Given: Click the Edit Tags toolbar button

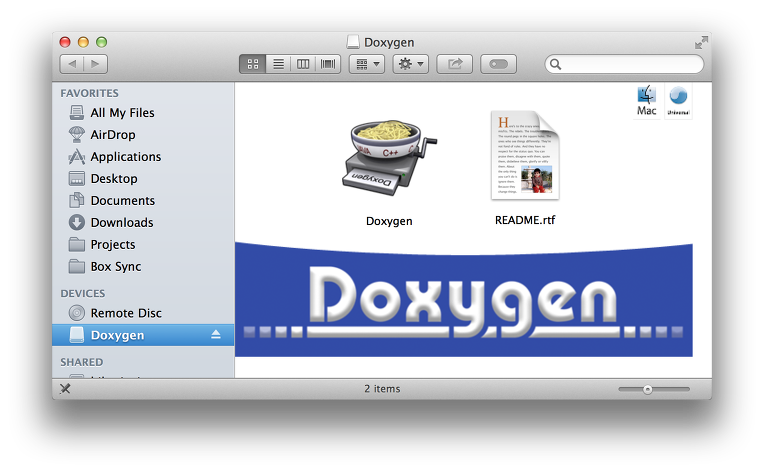Looking at the screenshot, I should (498, 64).
